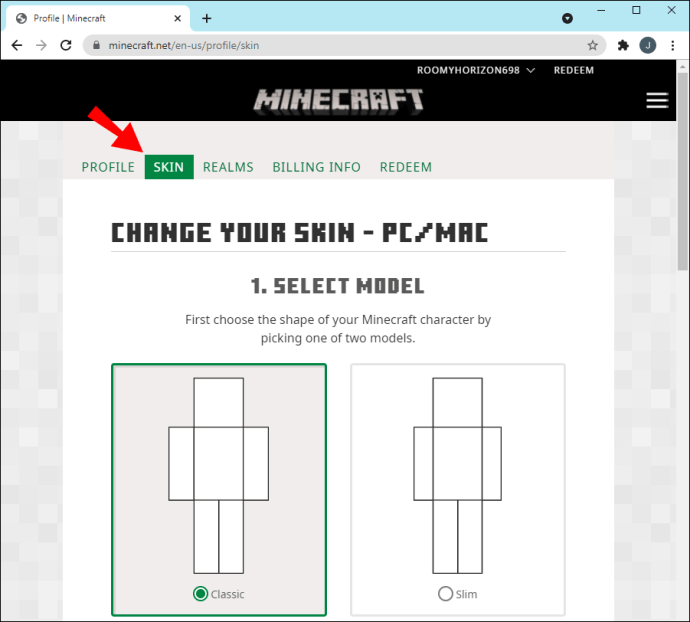Open the REALMS tab

(x=228, y=167)
